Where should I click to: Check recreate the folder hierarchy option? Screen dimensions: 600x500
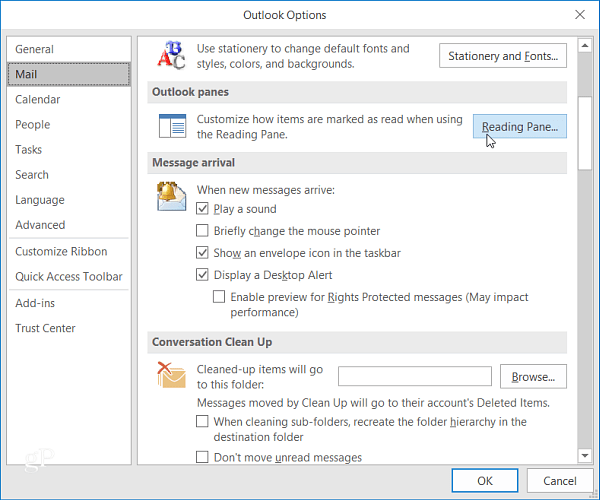[202, 422]
